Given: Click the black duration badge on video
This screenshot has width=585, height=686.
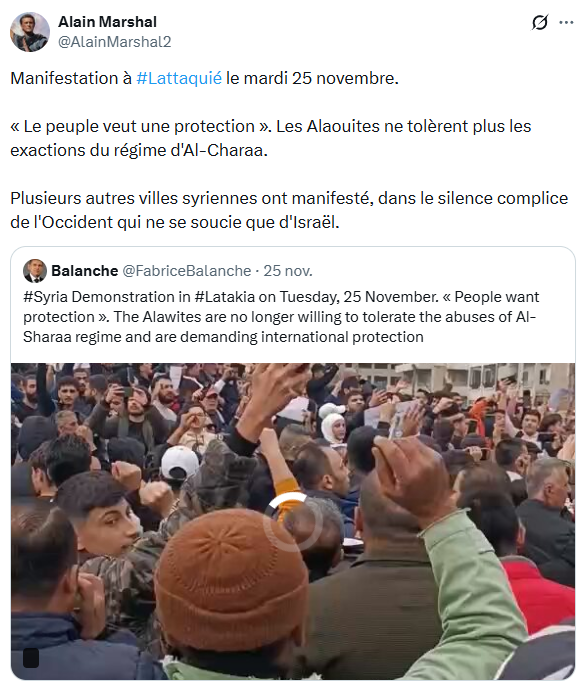Looking at the screenshot, I should (x=31, y=658).
